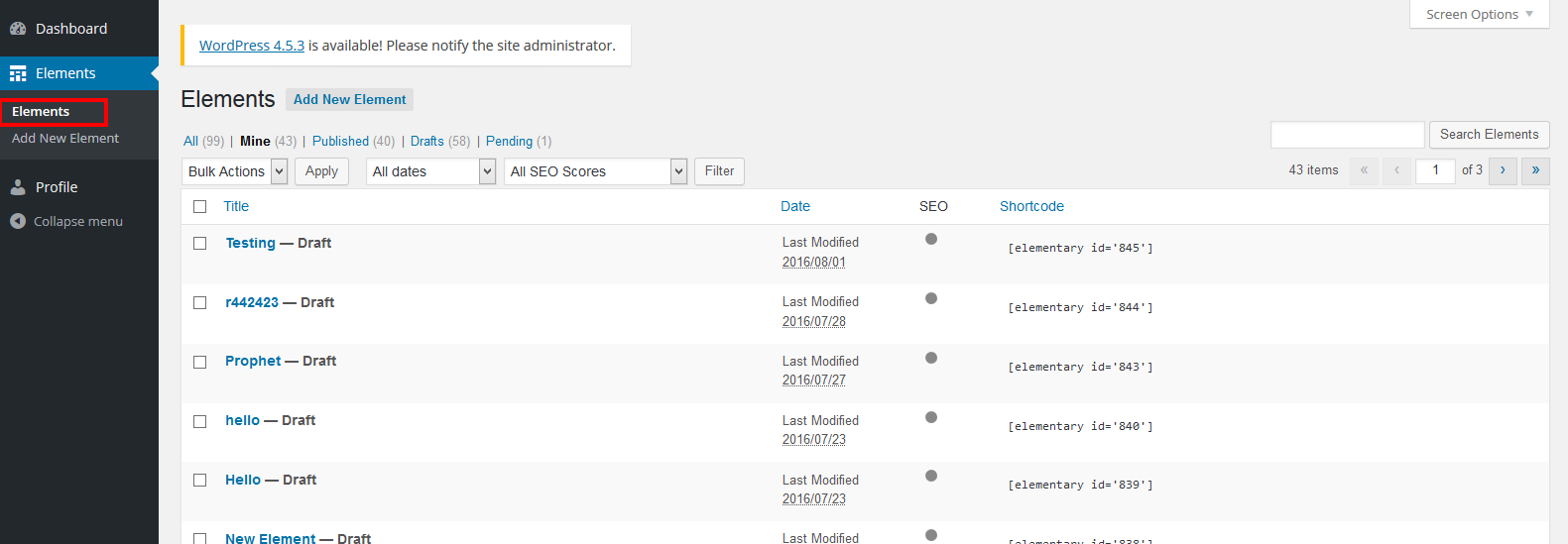Click the Profile user icon

click(18, 187)
